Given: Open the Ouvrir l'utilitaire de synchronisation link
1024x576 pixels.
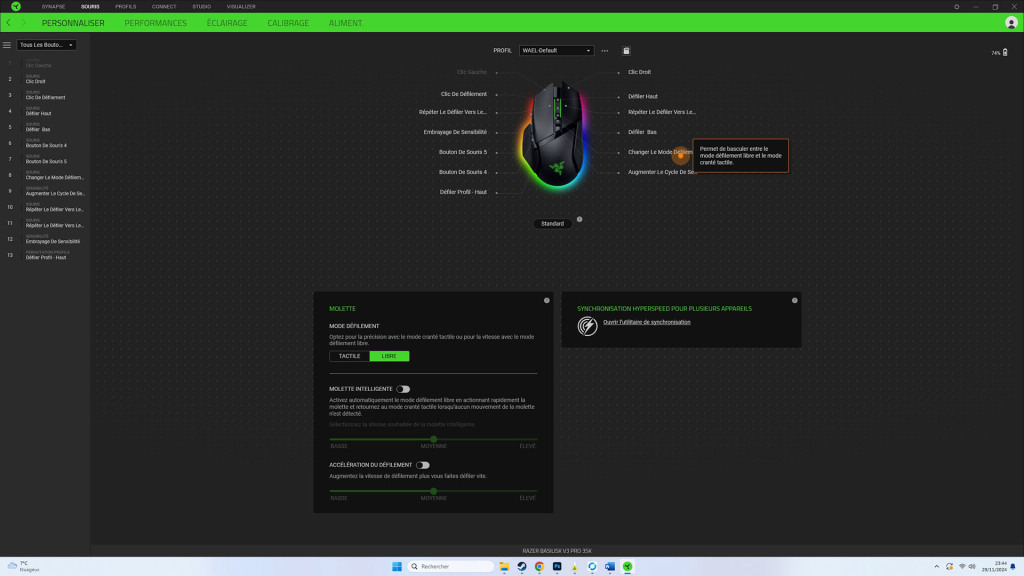Looking at the screenshot, I should (x=647, y=322).
